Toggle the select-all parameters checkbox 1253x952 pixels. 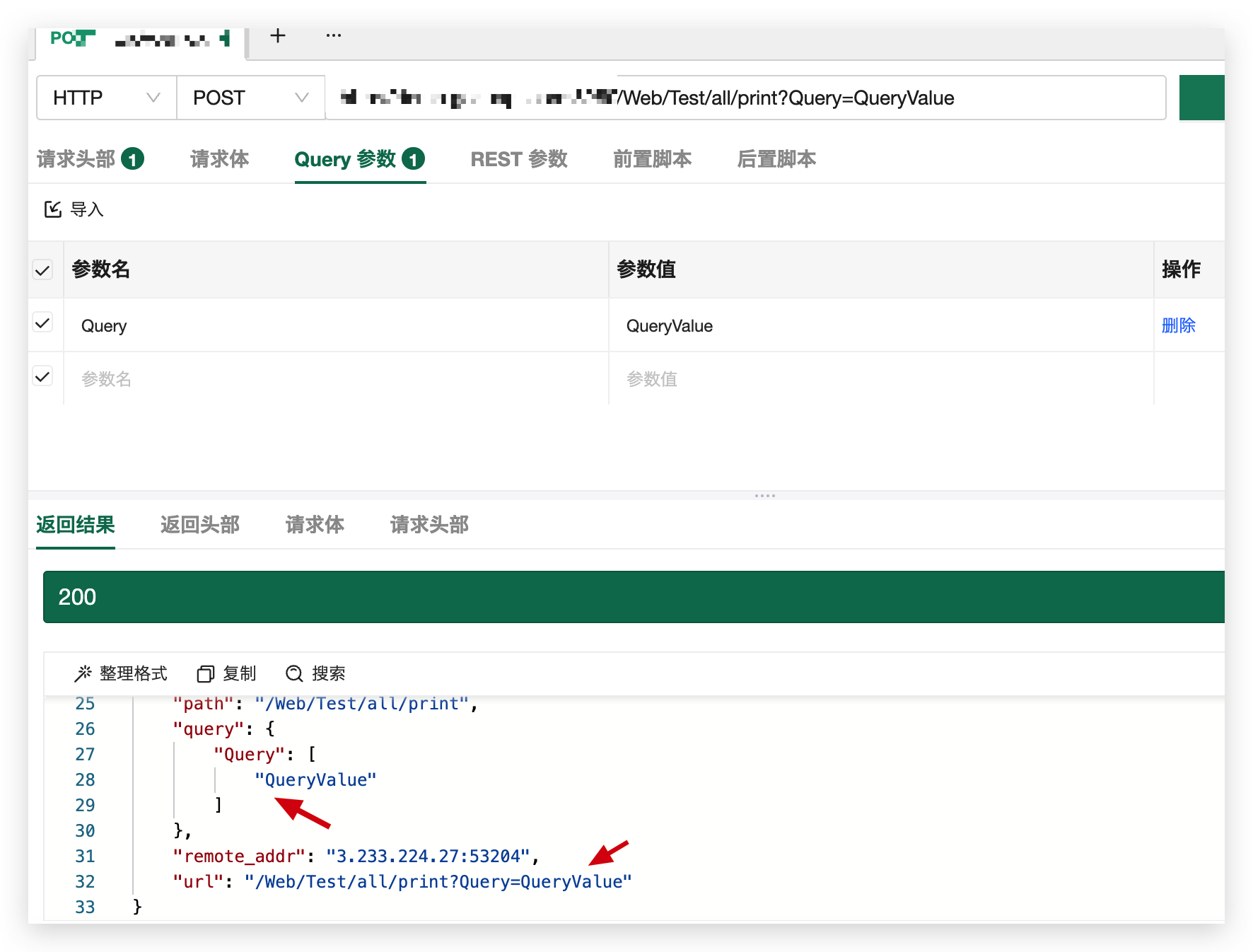[43, 270]
